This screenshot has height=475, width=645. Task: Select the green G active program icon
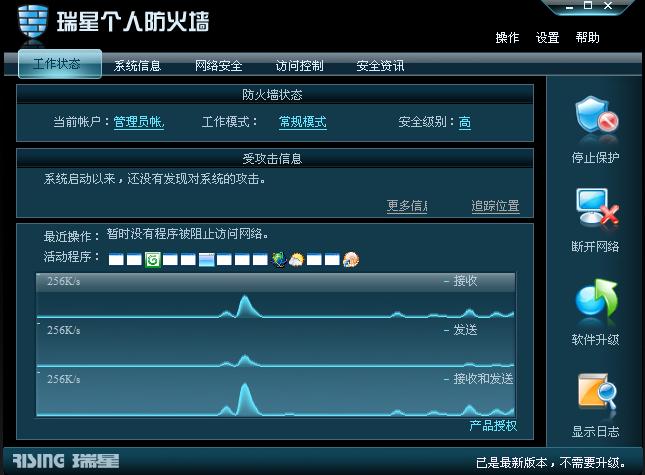pyautogui.click(x=153, y=260)
